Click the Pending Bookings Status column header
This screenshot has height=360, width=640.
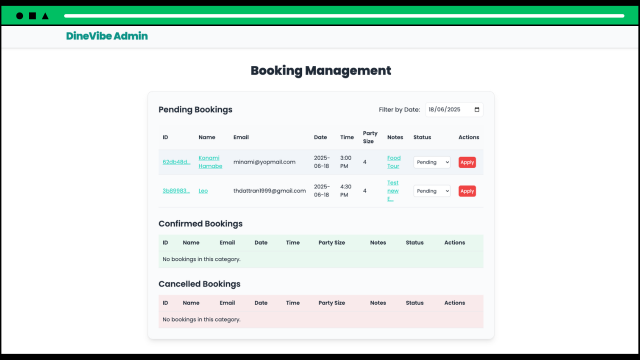tap(422, 137)
